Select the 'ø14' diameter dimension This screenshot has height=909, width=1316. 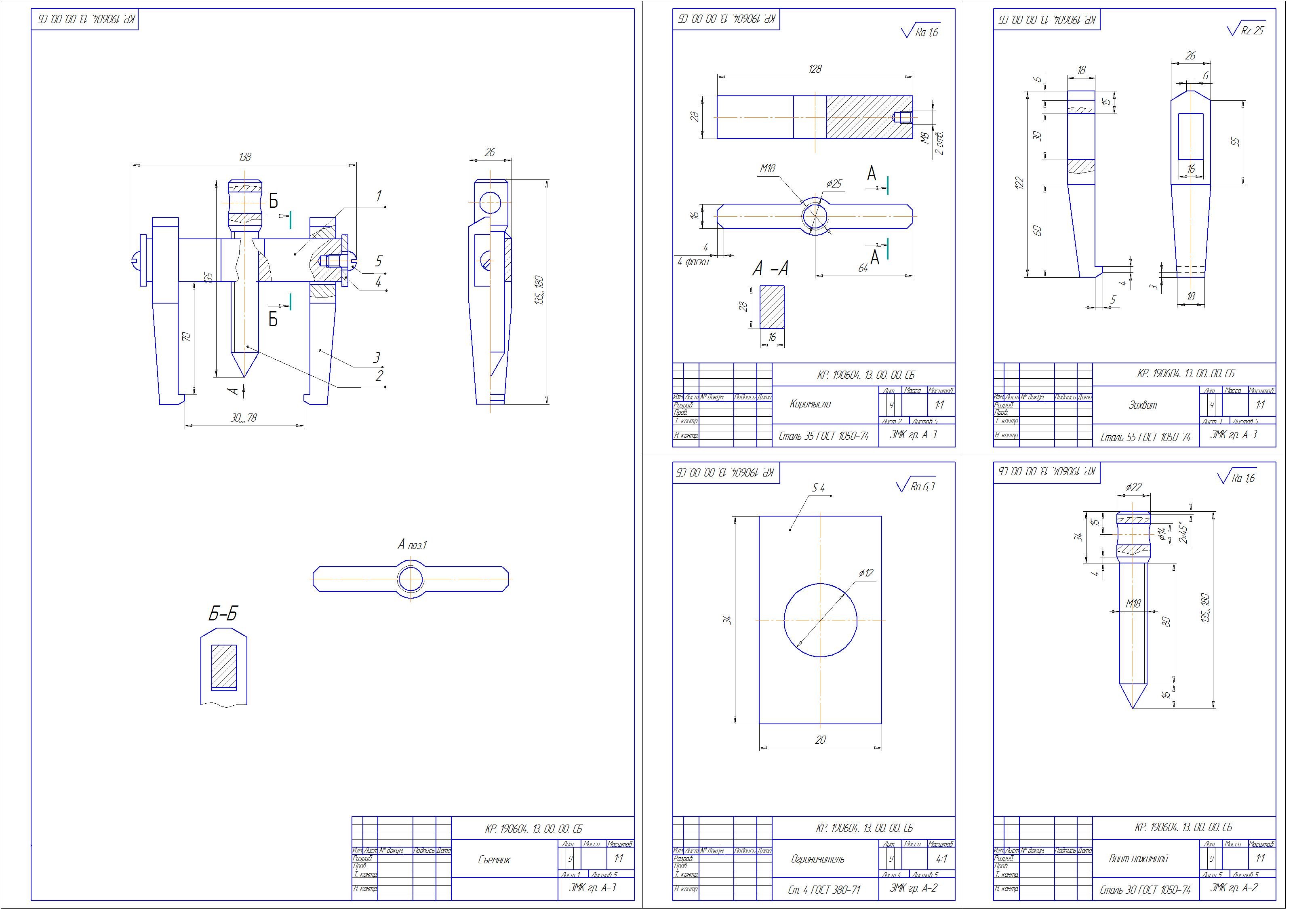pos(1162,534)
